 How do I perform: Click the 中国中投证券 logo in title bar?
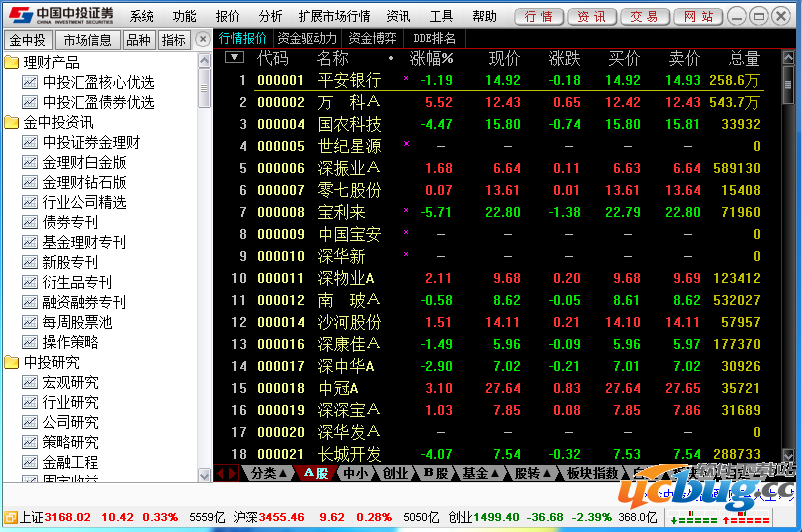click(60, 16)
